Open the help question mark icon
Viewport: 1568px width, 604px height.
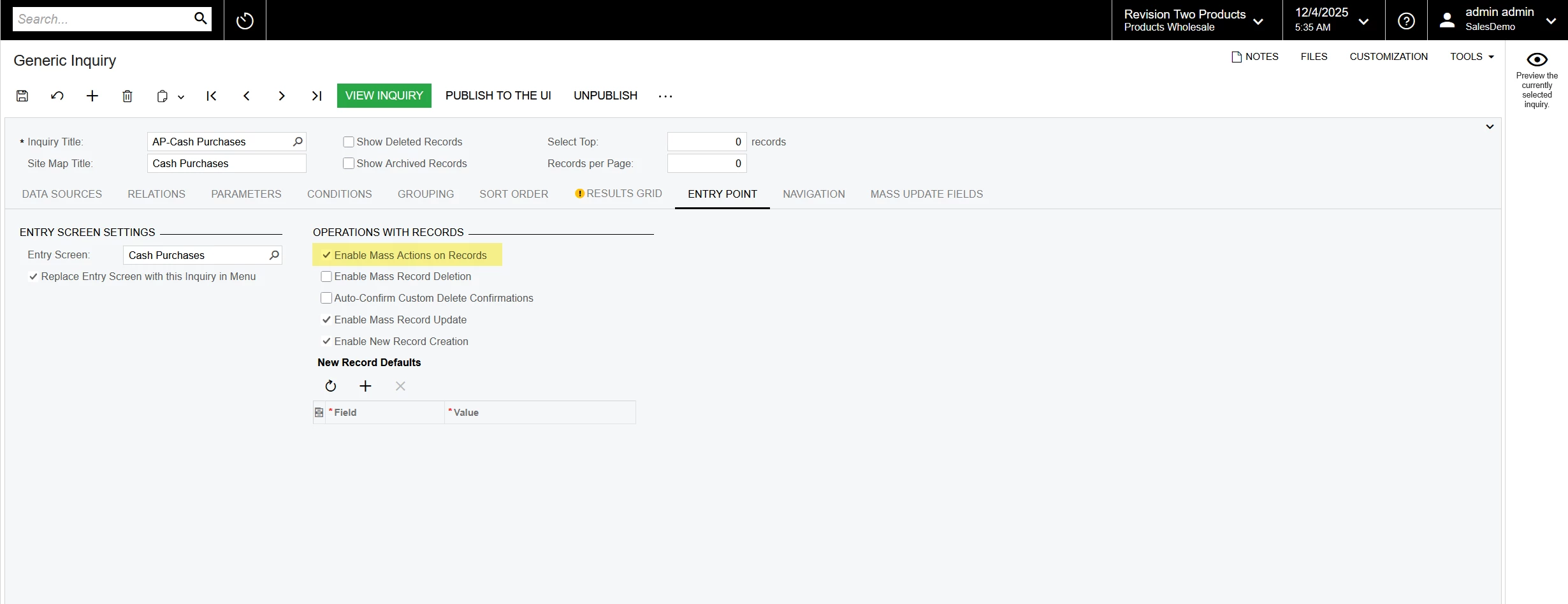pos(1406,20)
